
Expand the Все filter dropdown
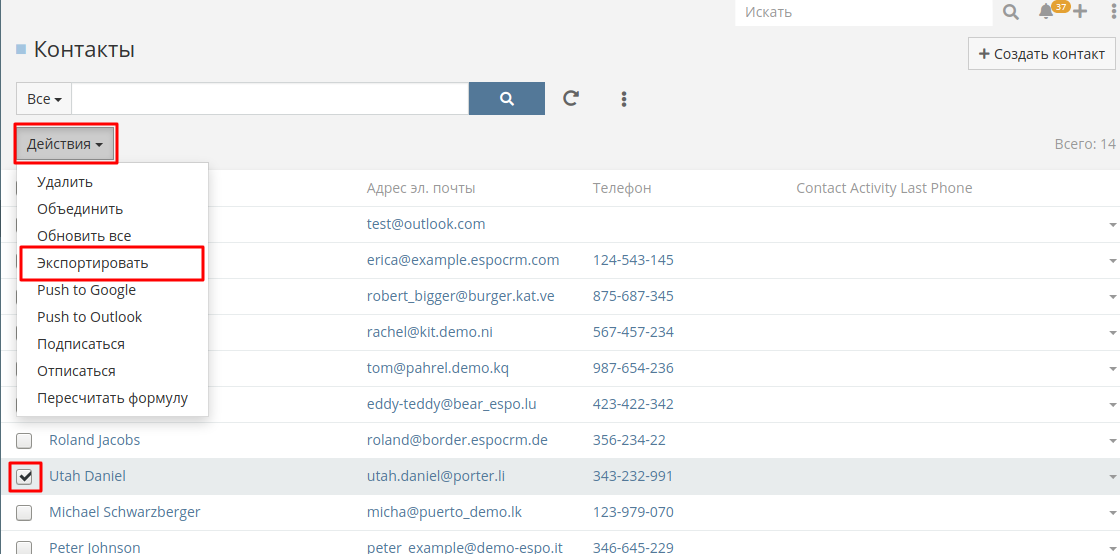pyautogui.click(x=44, y=99)
